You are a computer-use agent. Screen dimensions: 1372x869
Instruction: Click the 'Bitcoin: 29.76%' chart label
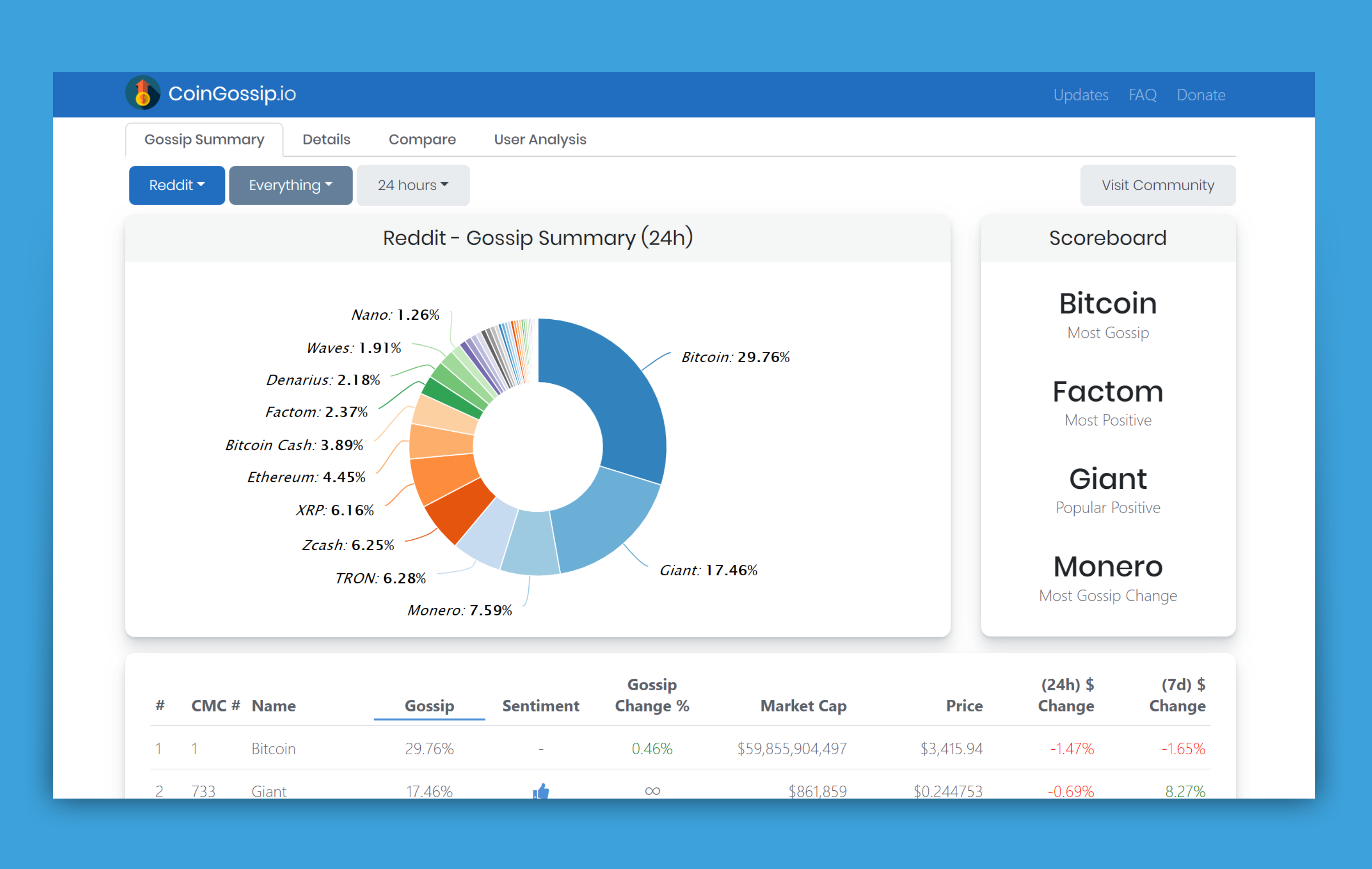coord(735,357)
